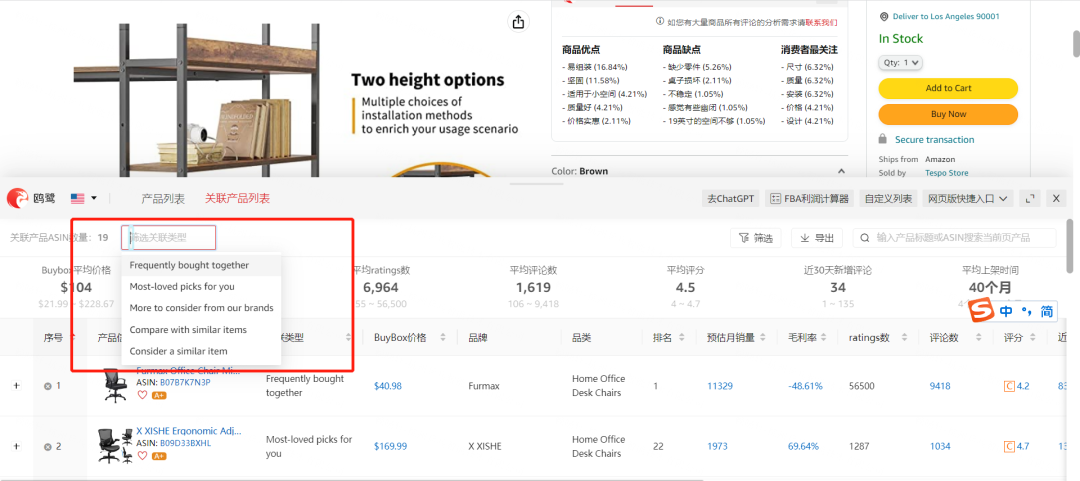Click the 自定义列表 button
This screenshot has width=1080, height=481.
coord(889,198)
